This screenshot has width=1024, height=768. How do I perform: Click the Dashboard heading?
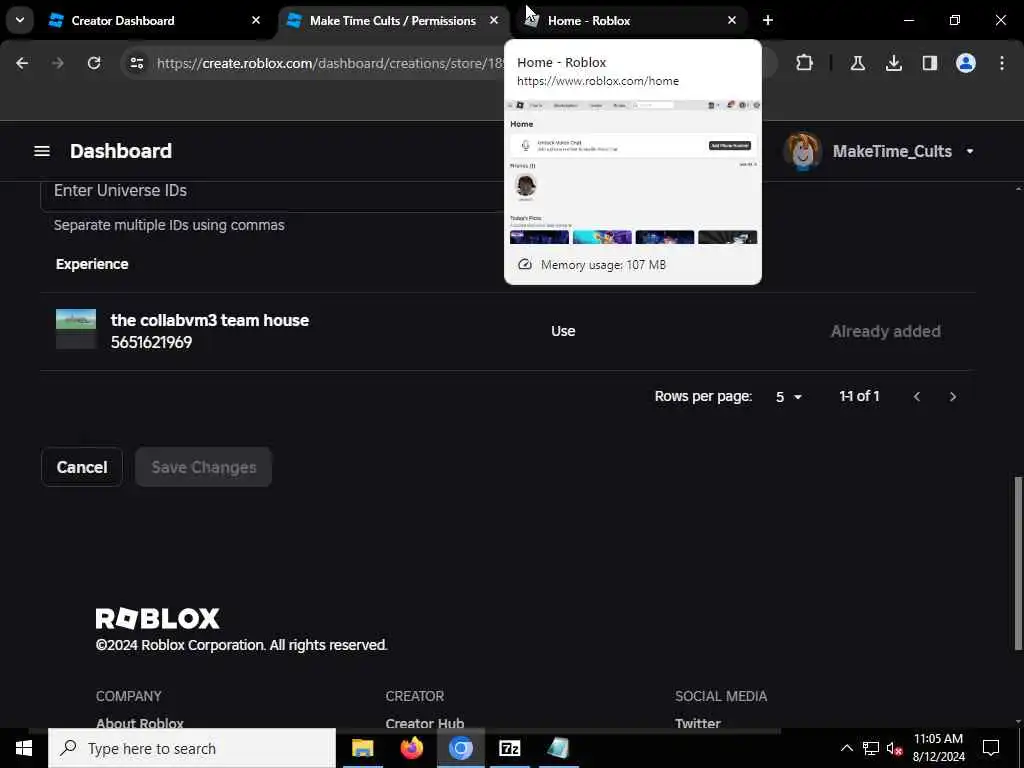[121, 151]
